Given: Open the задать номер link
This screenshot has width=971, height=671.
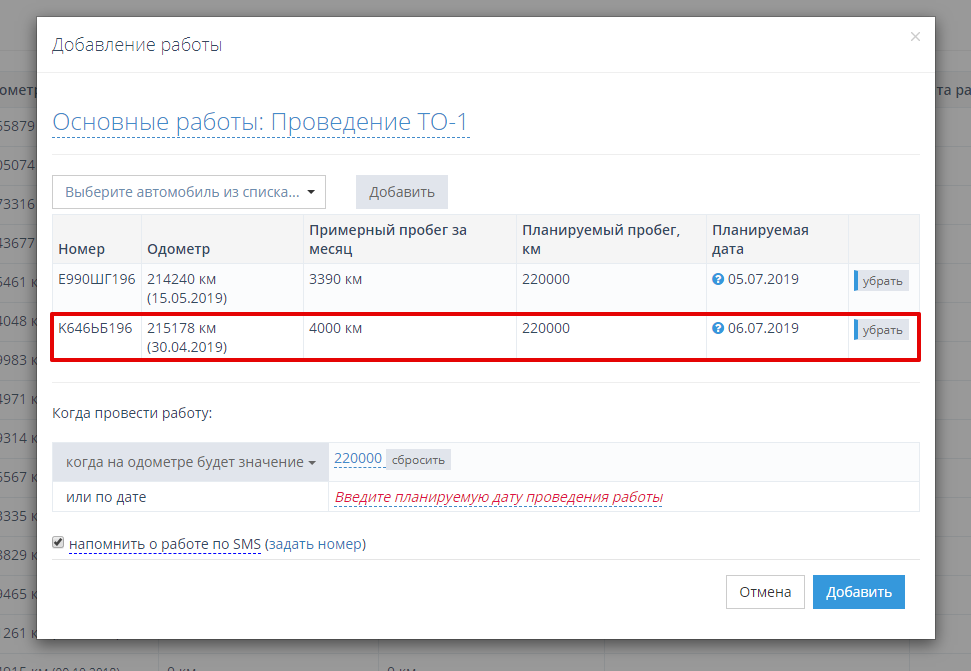Looking at the screenshot, I should (x=315, y=544).
